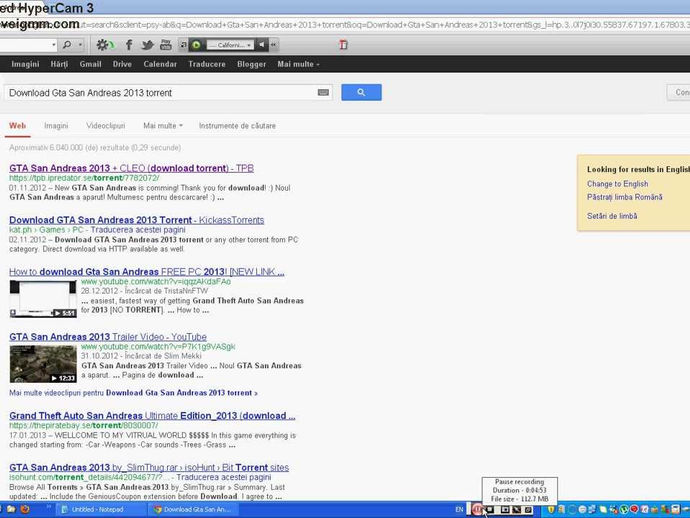The height and width of the screenshot is (518, 690).
Task: Switch to the Videoclipuri results tab
Action: (x=106, y=126)
